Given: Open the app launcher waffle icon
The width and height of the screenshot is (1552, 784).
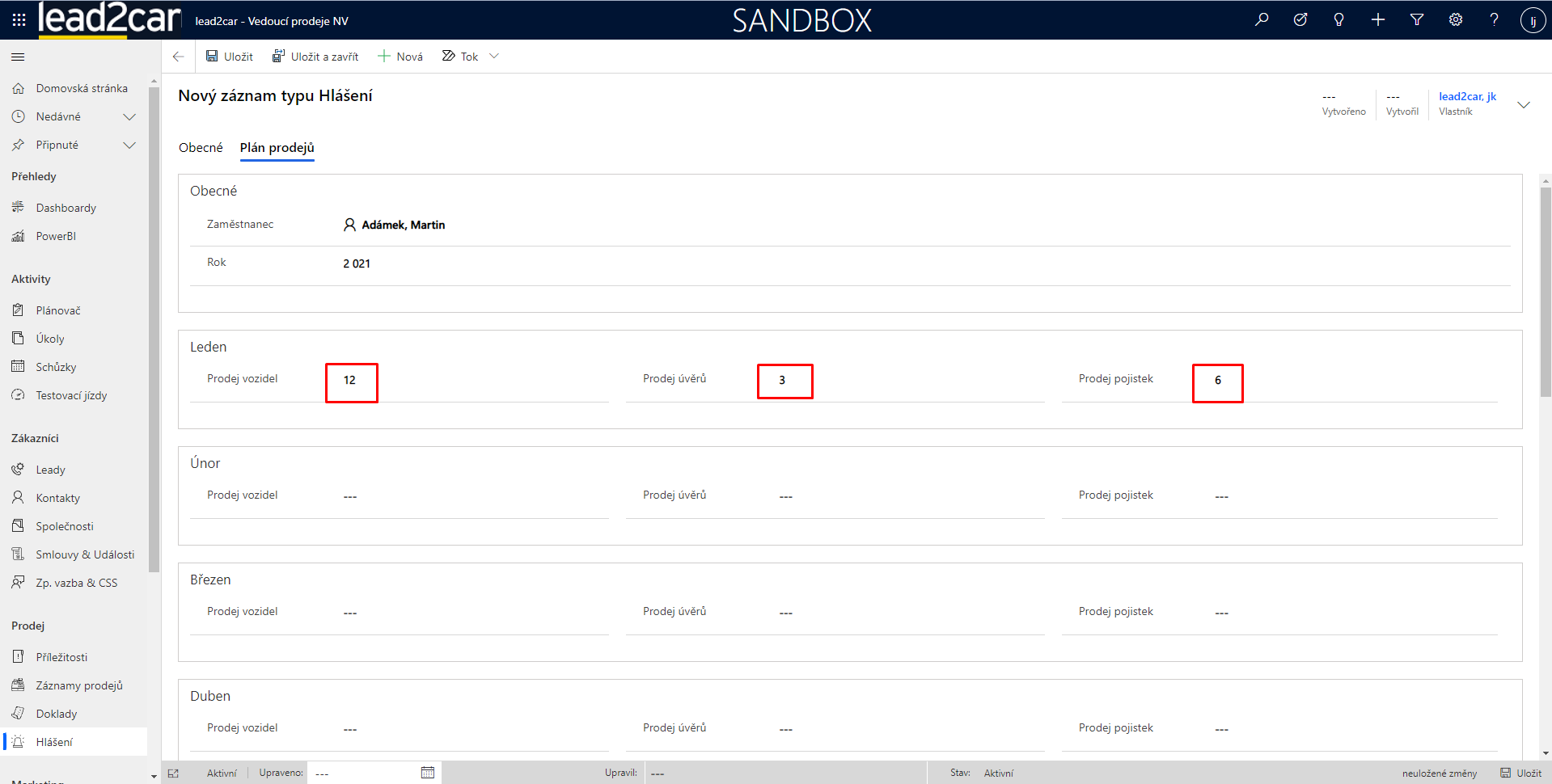Looking at the screenshot, I should [19, 19].
